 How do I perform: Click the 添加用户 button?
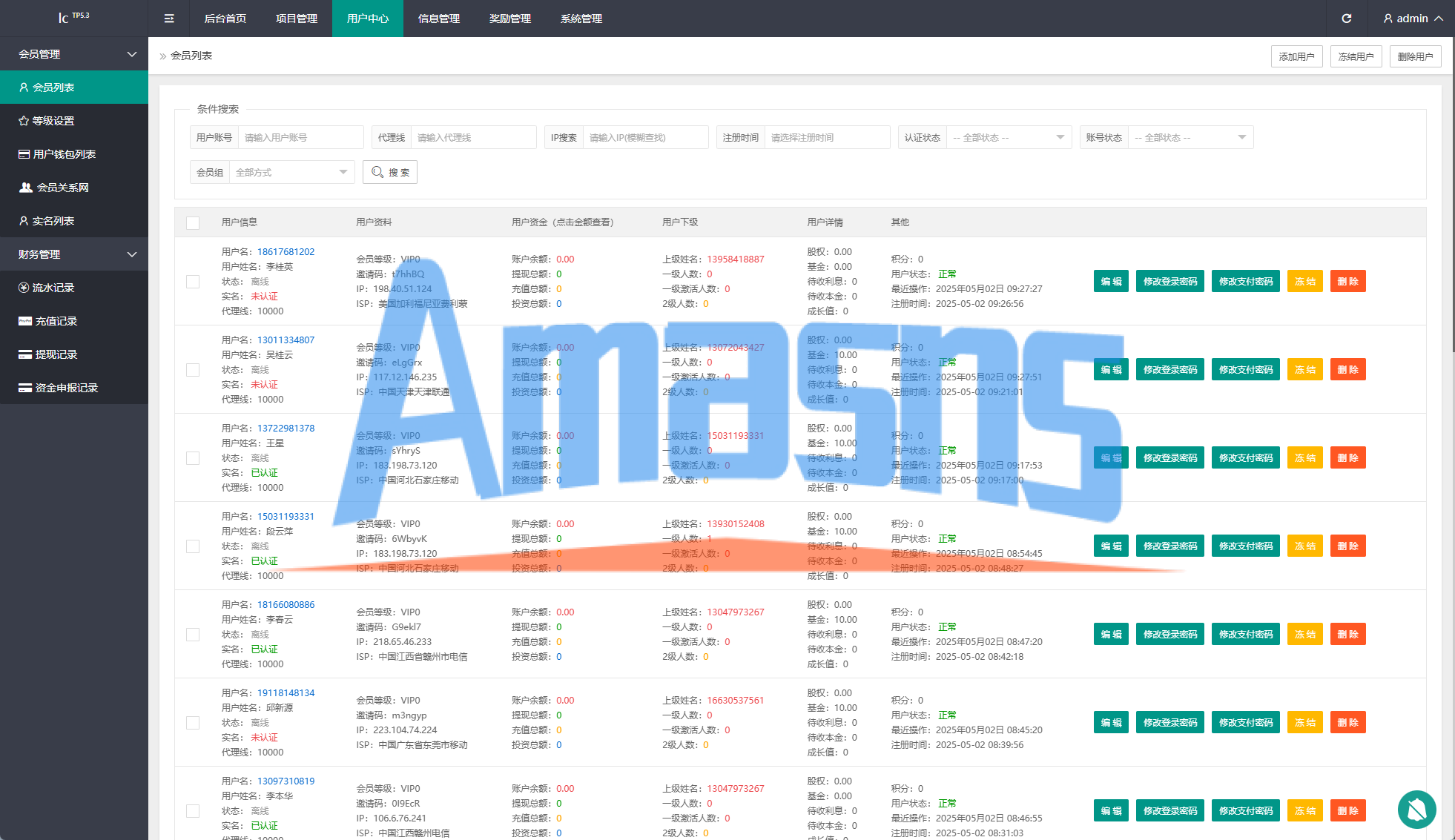coord(1296,56)
